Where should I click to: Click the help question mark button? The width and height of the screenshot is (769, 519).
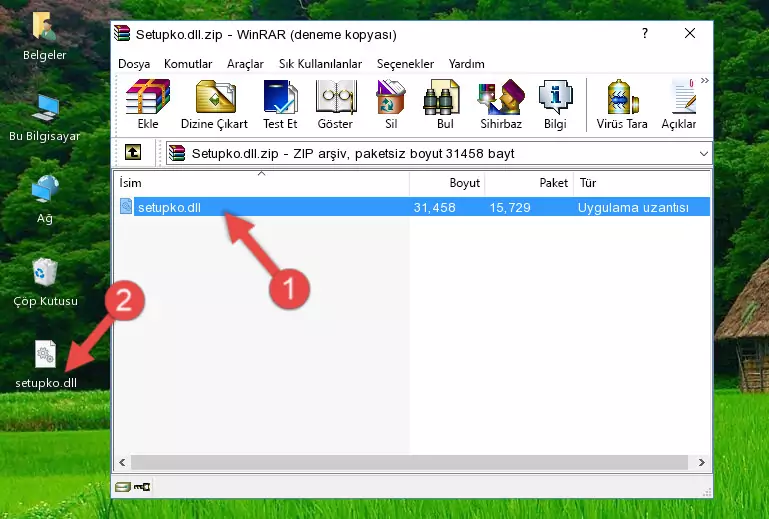644,33
